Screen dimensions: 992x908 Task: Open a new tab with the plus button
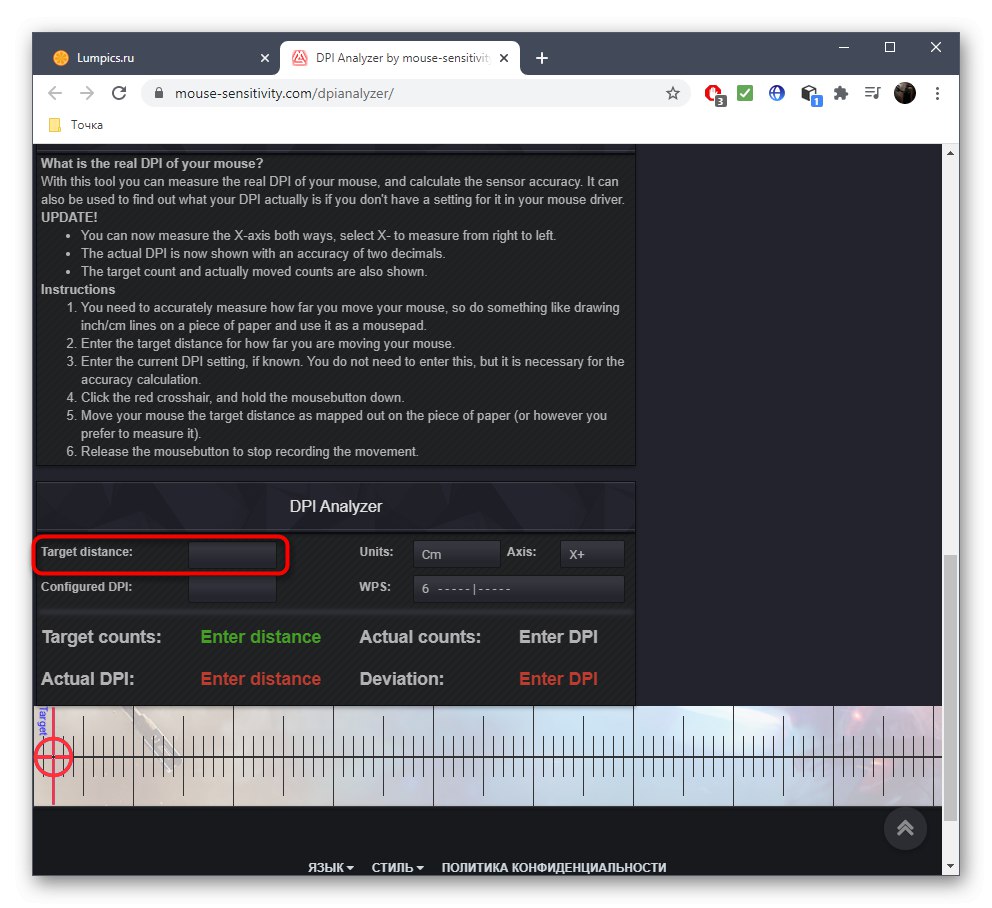(x=542, y=58)
